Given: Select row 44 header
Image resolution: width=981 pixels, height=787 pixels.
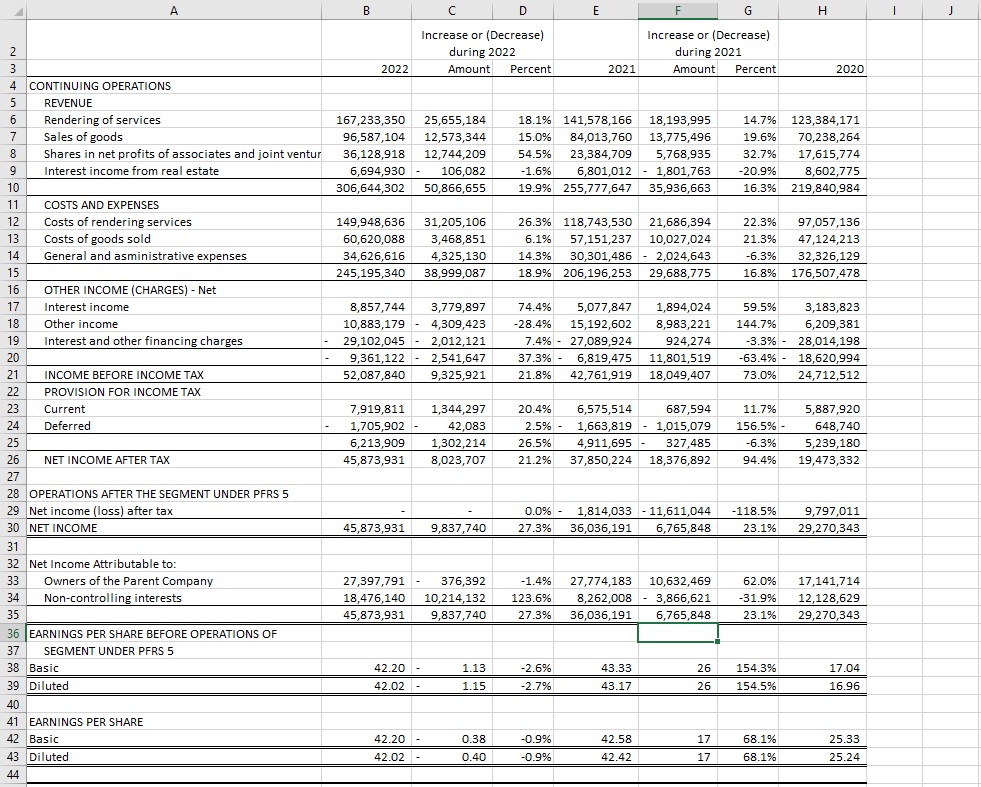Looking at the screenshot, I should (x=13, y=774).
